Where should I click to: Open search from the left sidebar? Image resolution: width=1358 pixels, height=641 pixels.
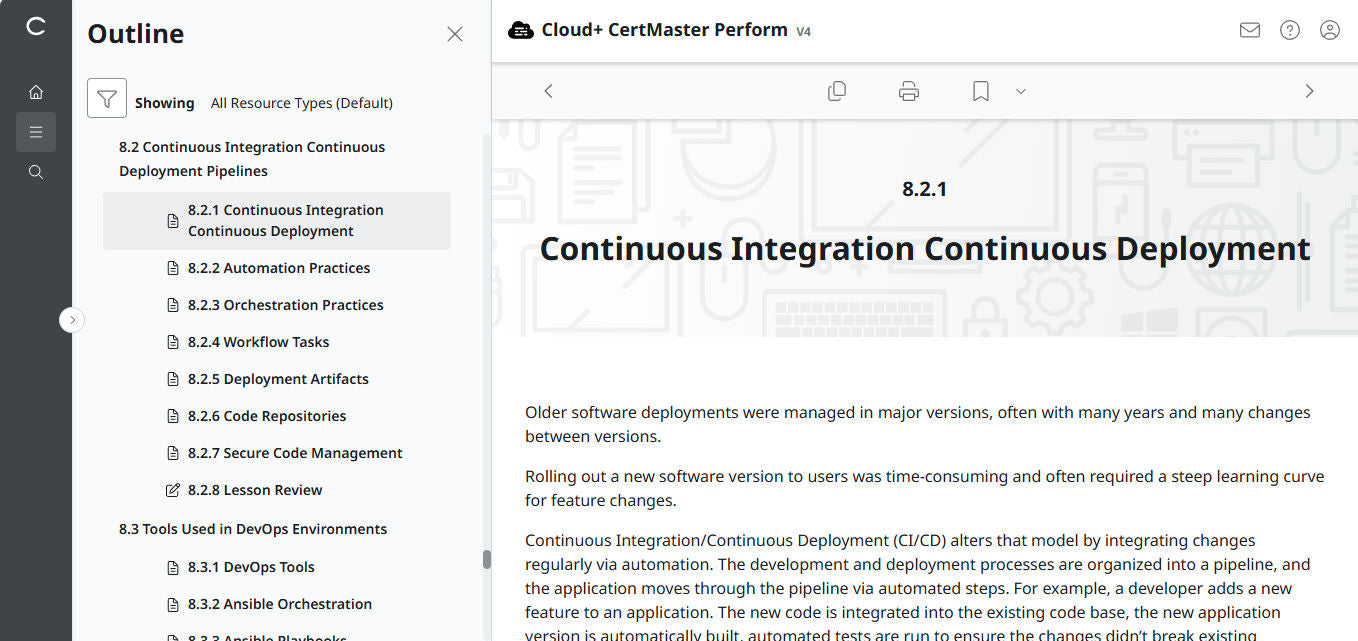[x=36, y=171]
